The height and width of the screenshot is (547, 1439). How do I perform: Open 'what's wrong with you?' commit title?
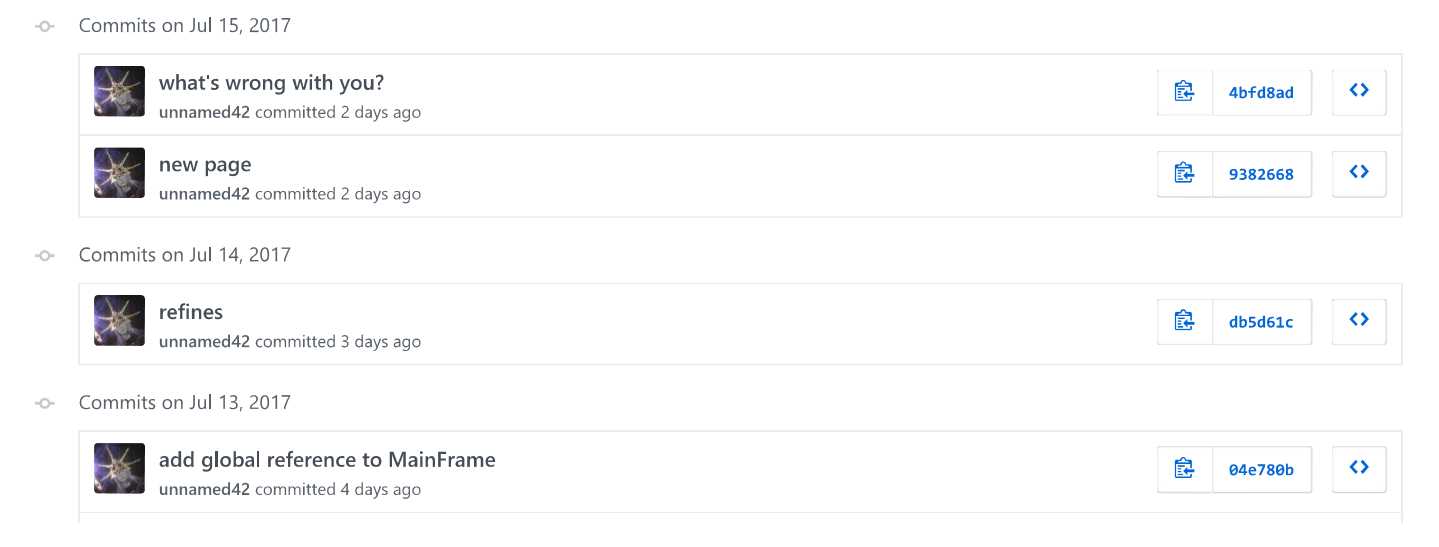click(x=271, y=83)
